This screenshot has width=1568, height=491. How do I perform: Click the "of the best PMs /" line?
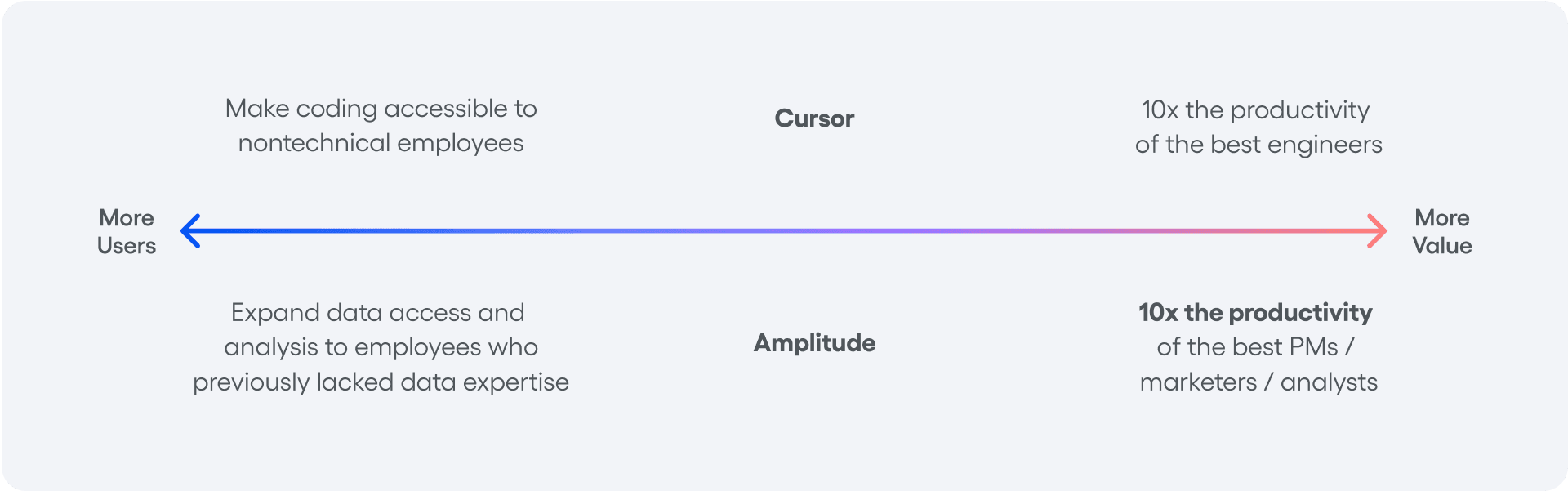tap(1255, 347)
